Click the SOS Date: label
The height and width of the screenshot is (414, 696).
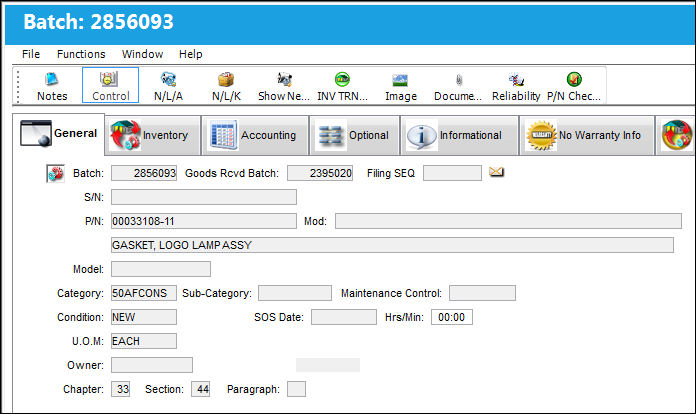279,317
